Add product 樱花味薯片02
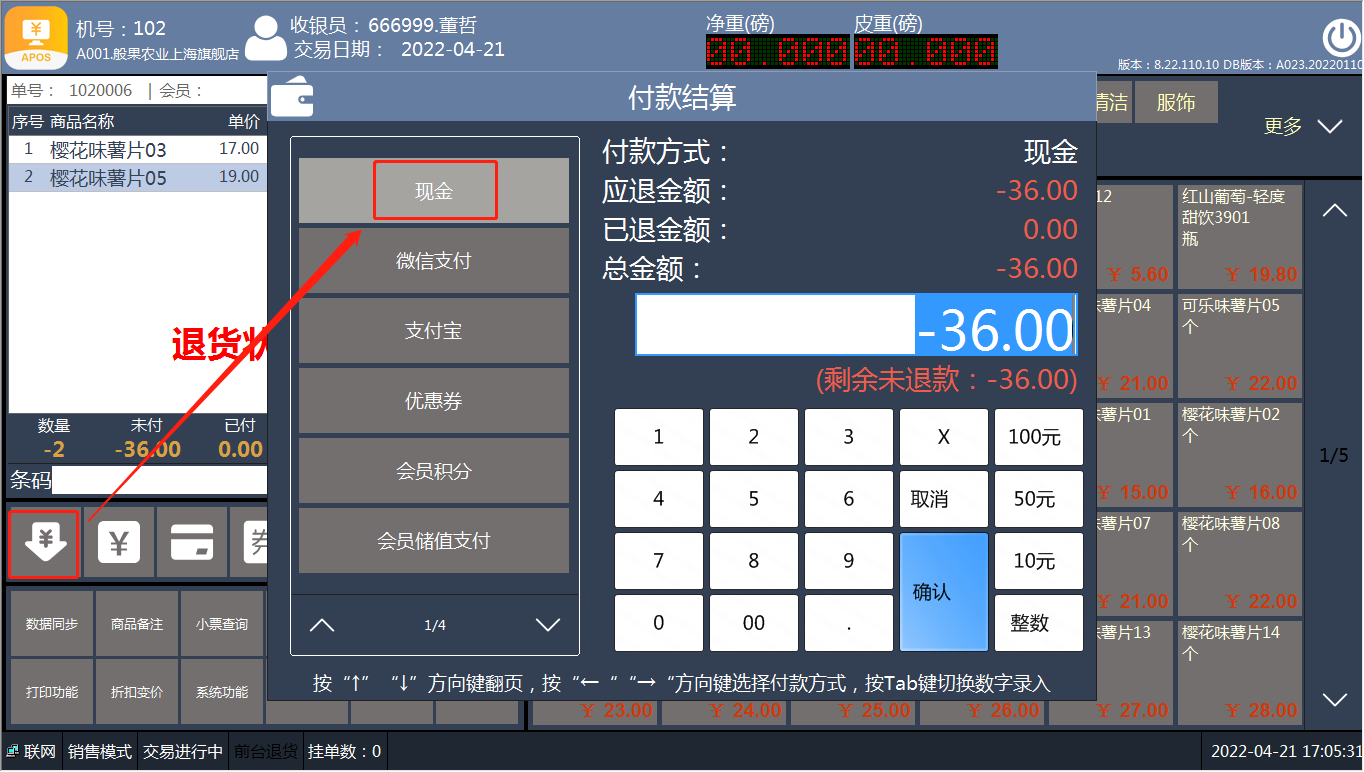This screenshot has width=1364, height=772. pyautogui.click(x=1240, y=454)
